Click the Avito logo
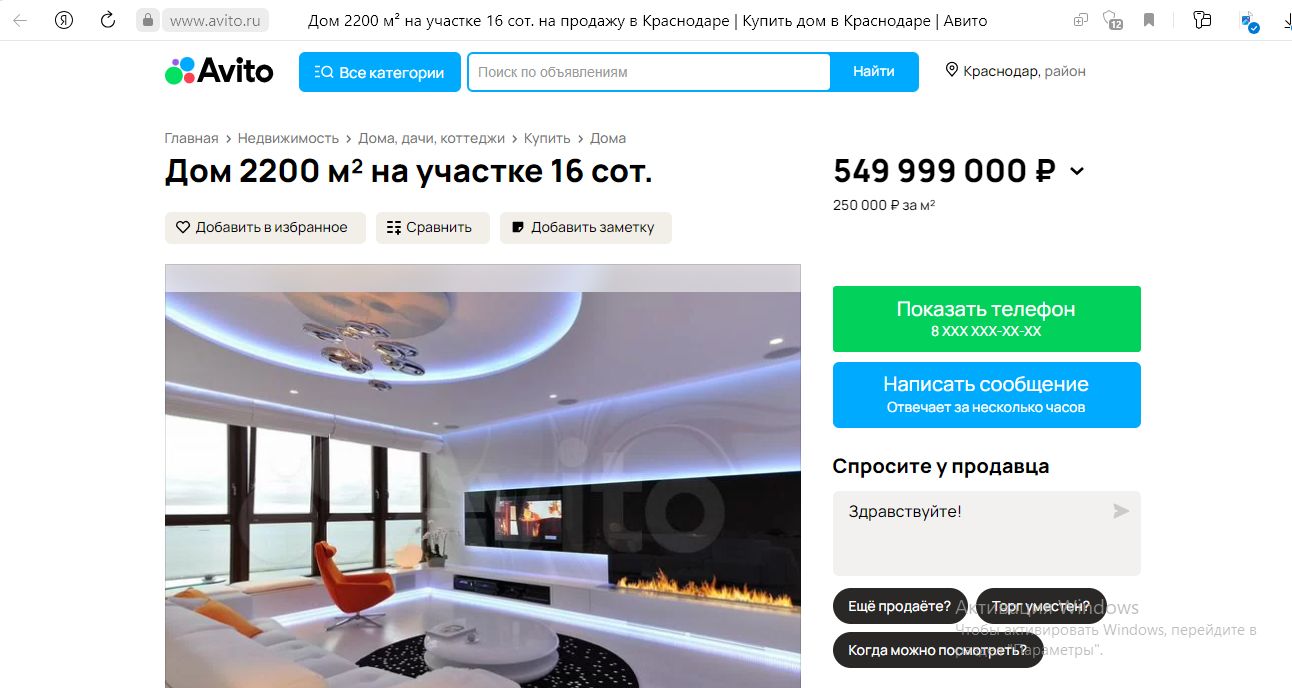This screenshot has width=1292, height=688. tap(219, 71)
